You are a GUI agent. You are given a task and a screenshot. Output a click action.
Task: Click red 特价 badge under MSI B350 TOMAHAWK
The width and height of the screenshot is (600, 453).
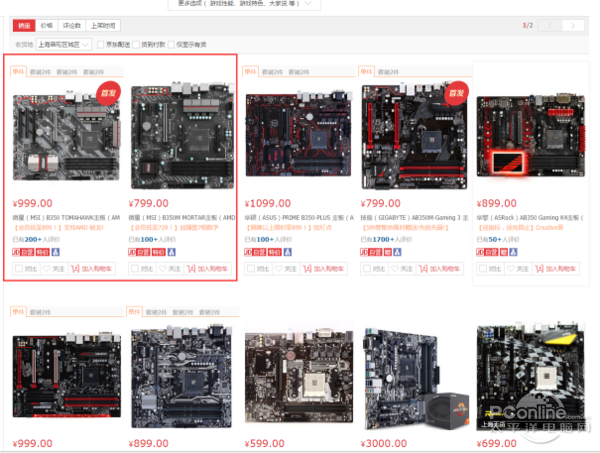[x=42, y=252]
